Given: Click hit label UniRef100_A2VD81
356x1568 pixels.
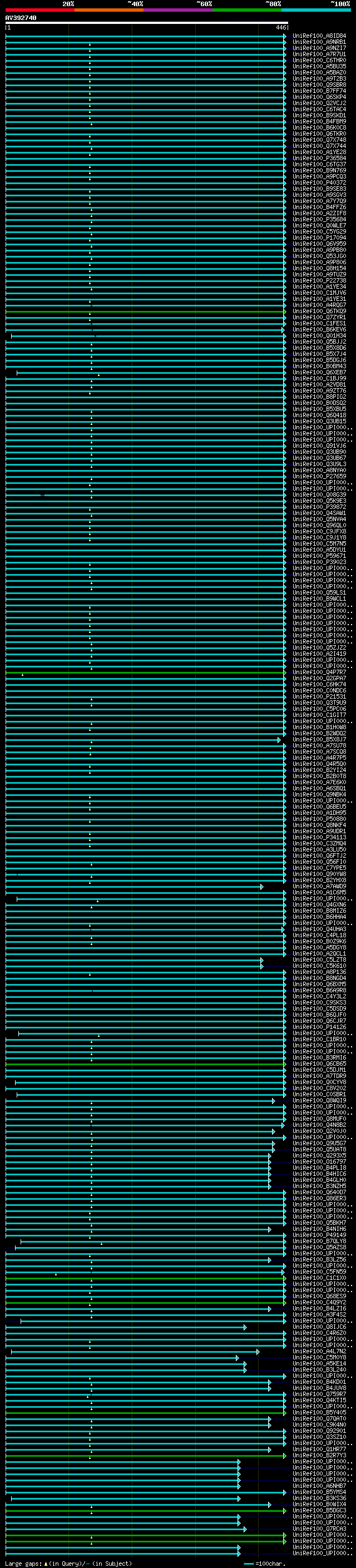Looking at the screenshot, I should [319, 385].
